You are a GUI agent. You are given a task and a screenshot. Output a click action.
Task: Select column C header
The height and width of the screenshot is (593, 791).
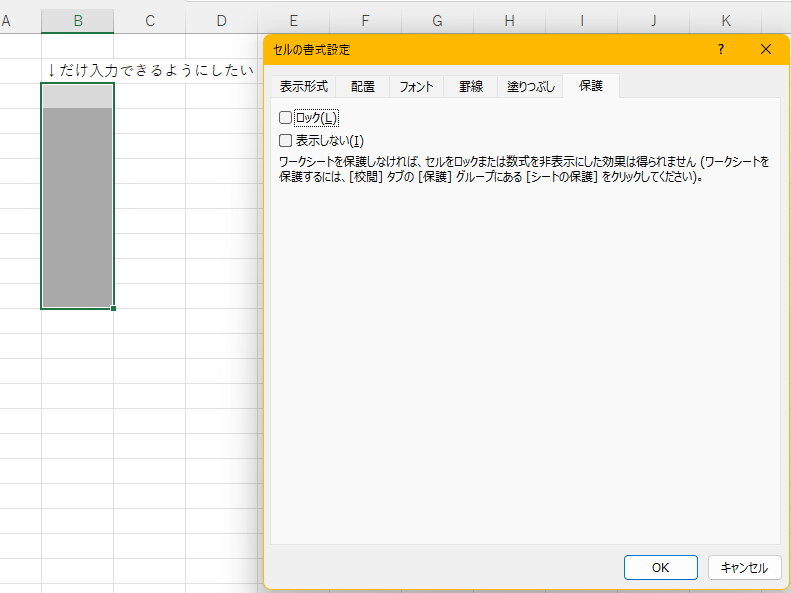tap(150, 21)
